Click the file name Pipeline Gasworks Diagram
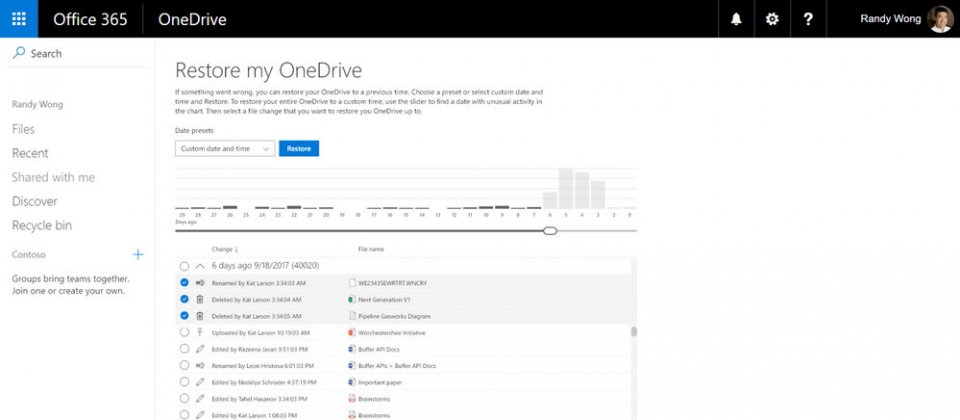 tap(394, 317)
